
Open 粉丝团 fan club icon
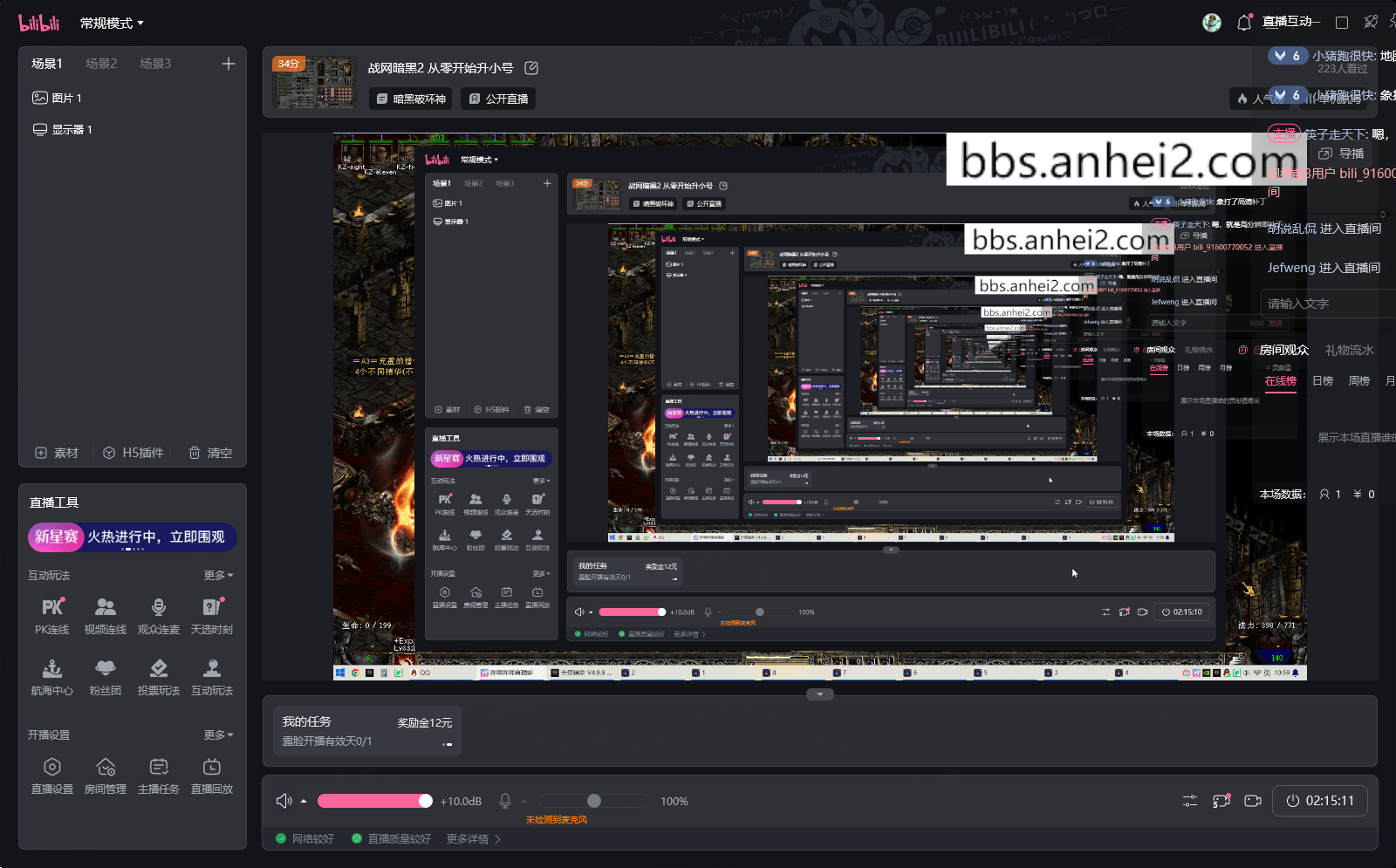click(106, 677)
